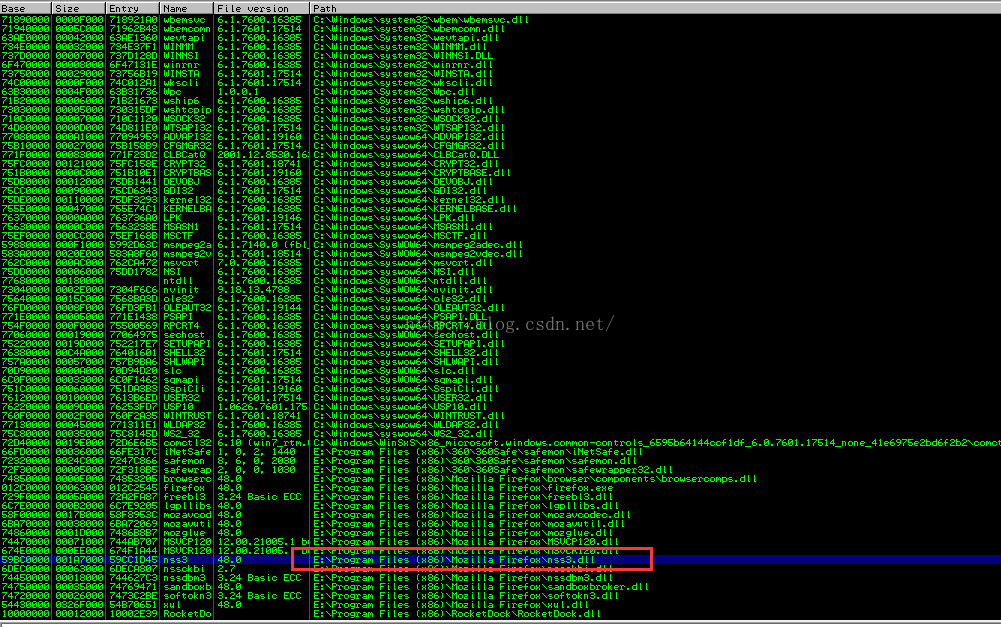Click the wbemcomn.dll path entry
This screenshot has width=1001, height=627.
(x=409, y=29)
